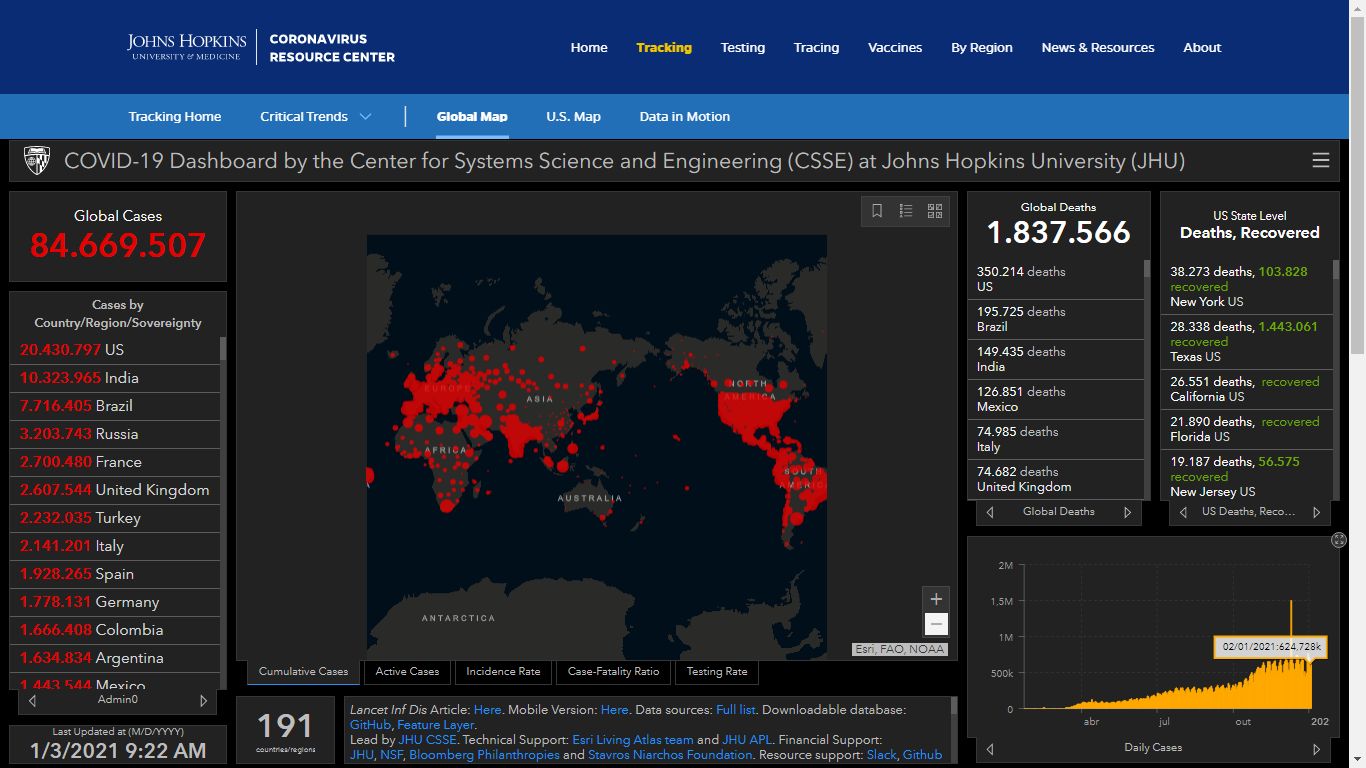Open the Bloomberg Philanthropies link

click(x=484, y=755)
